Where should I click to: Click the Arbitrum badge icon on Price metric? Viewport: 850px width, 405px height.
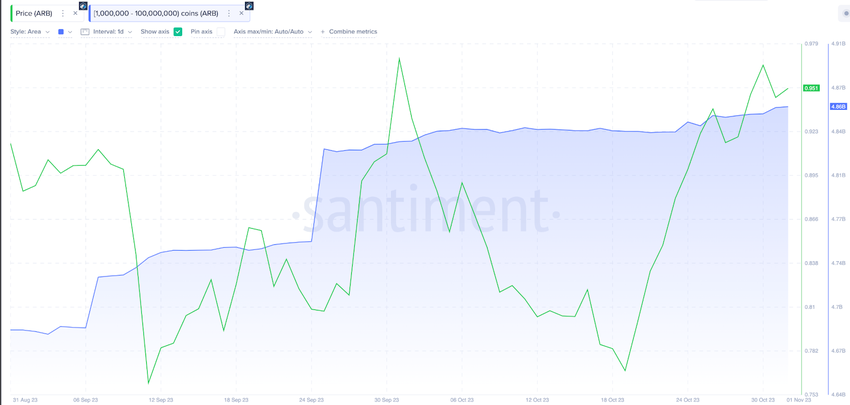pyautogui.click(x=82, y=5)
